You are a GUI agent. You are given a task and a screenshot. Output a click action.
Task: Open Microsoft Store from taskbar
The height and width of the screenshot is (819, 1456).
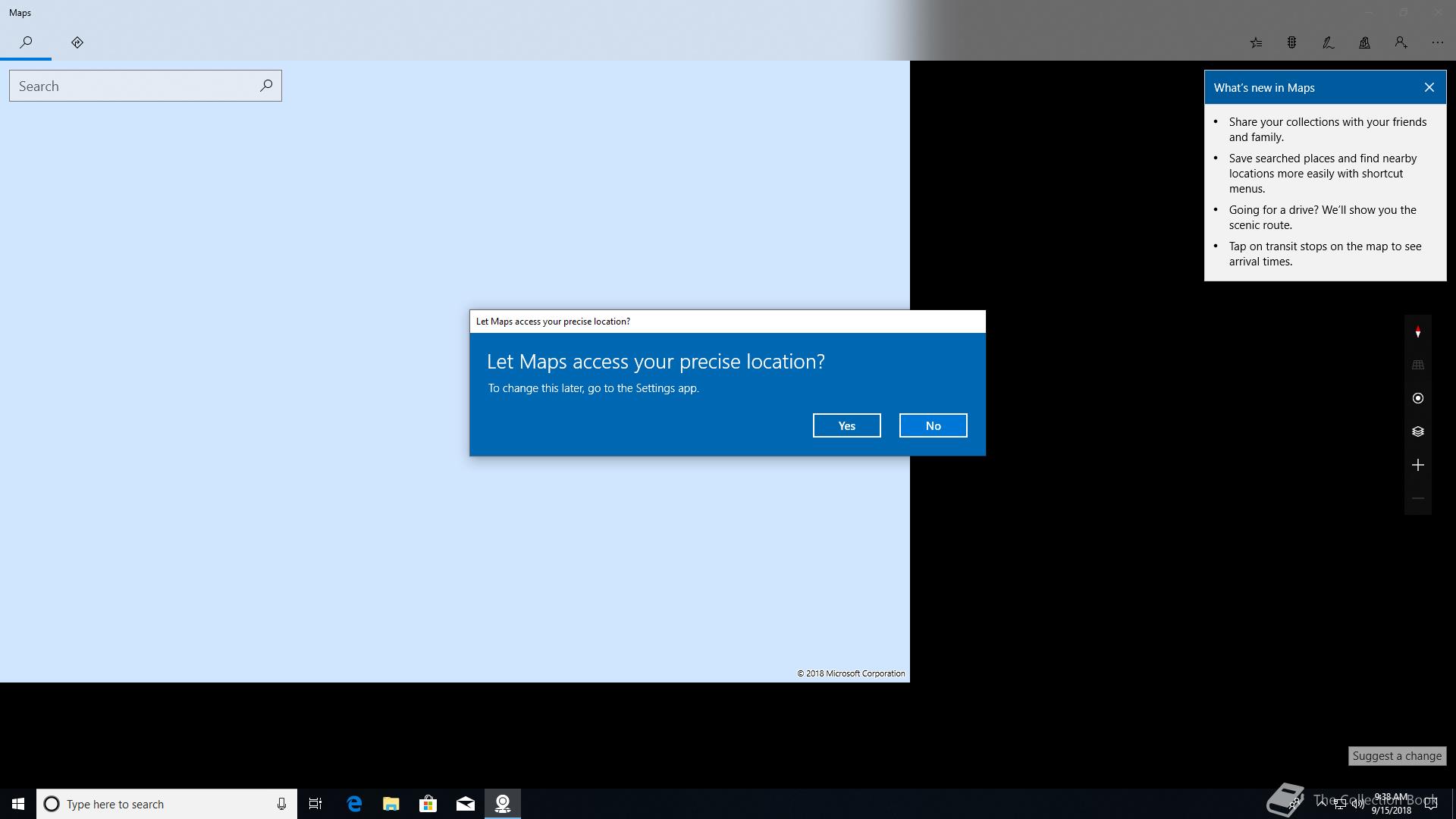pos(428,804)
